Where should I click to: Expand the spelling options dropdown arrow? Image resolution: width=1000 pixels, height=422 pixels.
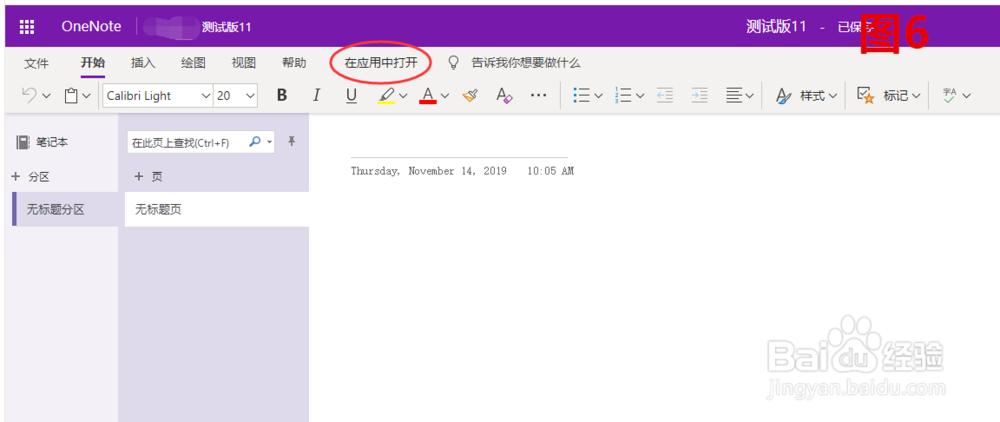click(966, 96)
